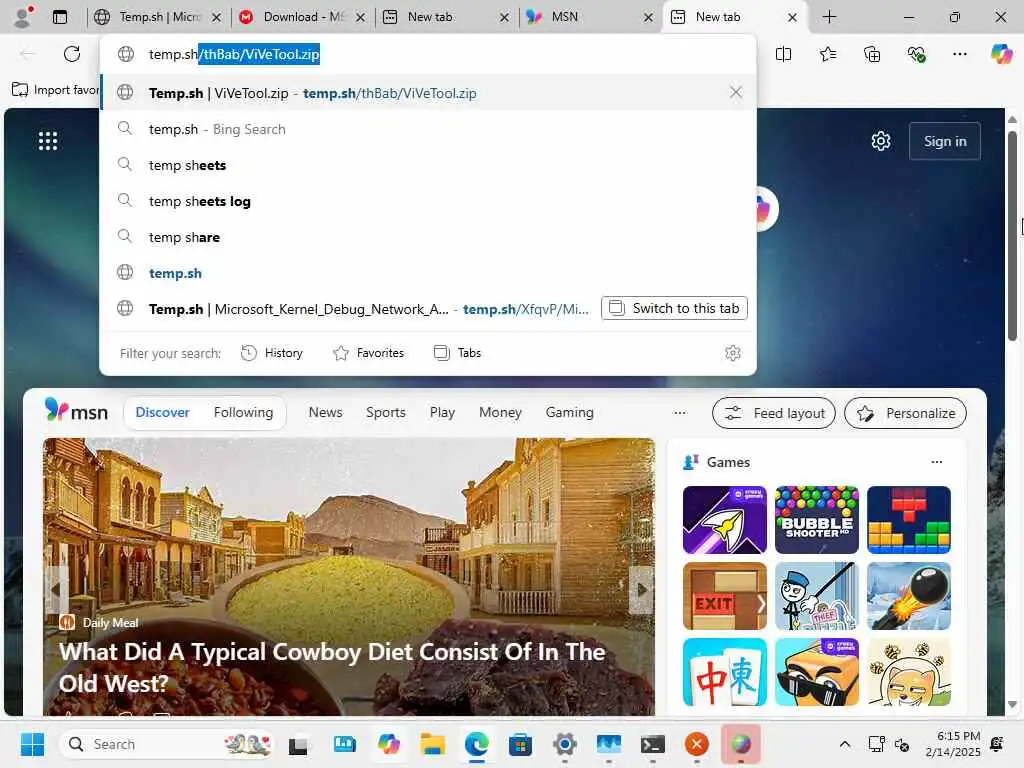Screen dimensions: 1024x768
Task: Open the News category
Action: (325, 413)
